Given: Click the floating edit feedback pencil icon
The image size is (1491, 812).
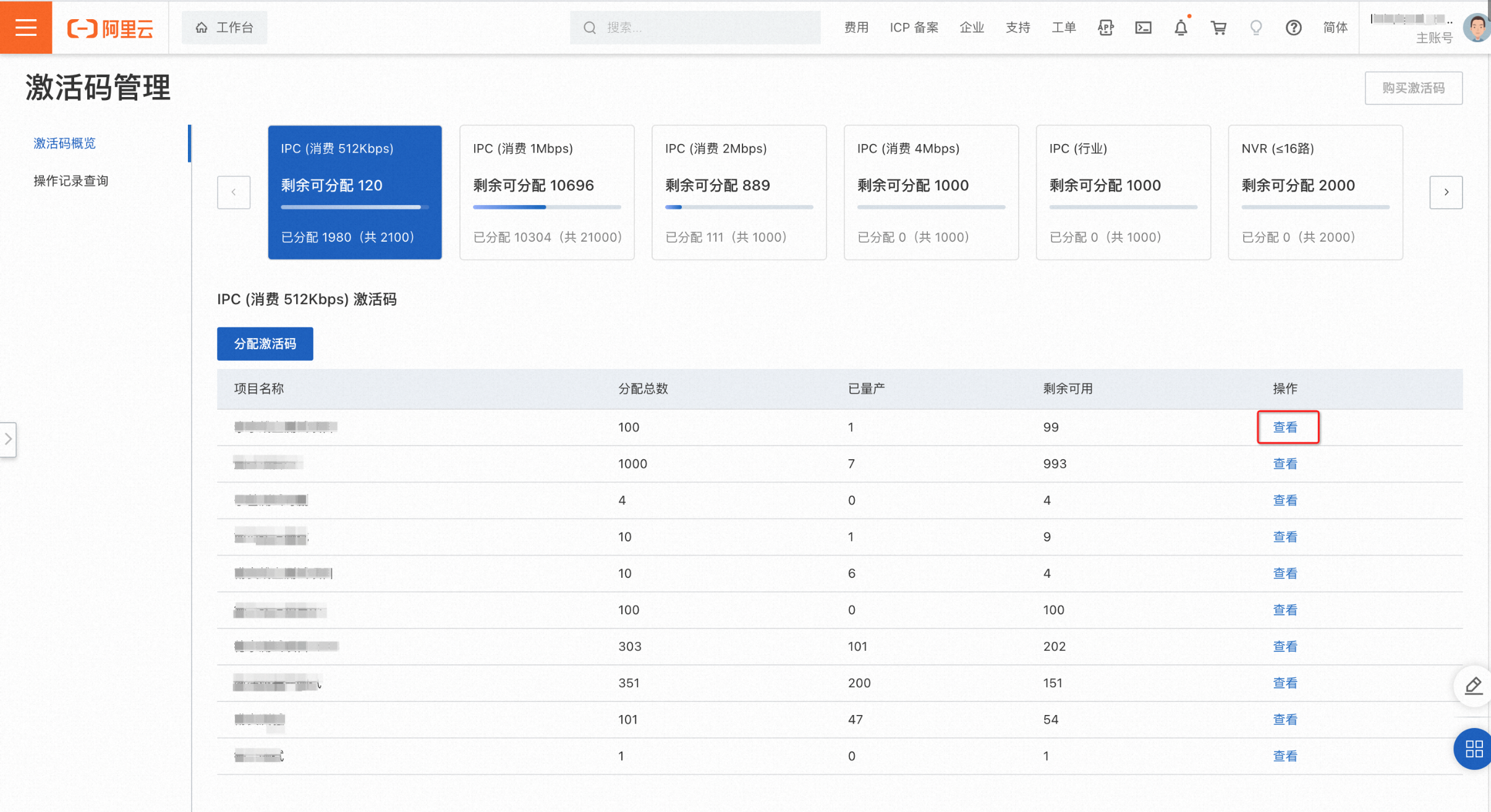Looking at the screenshot, I should (x=1474, y=685).
